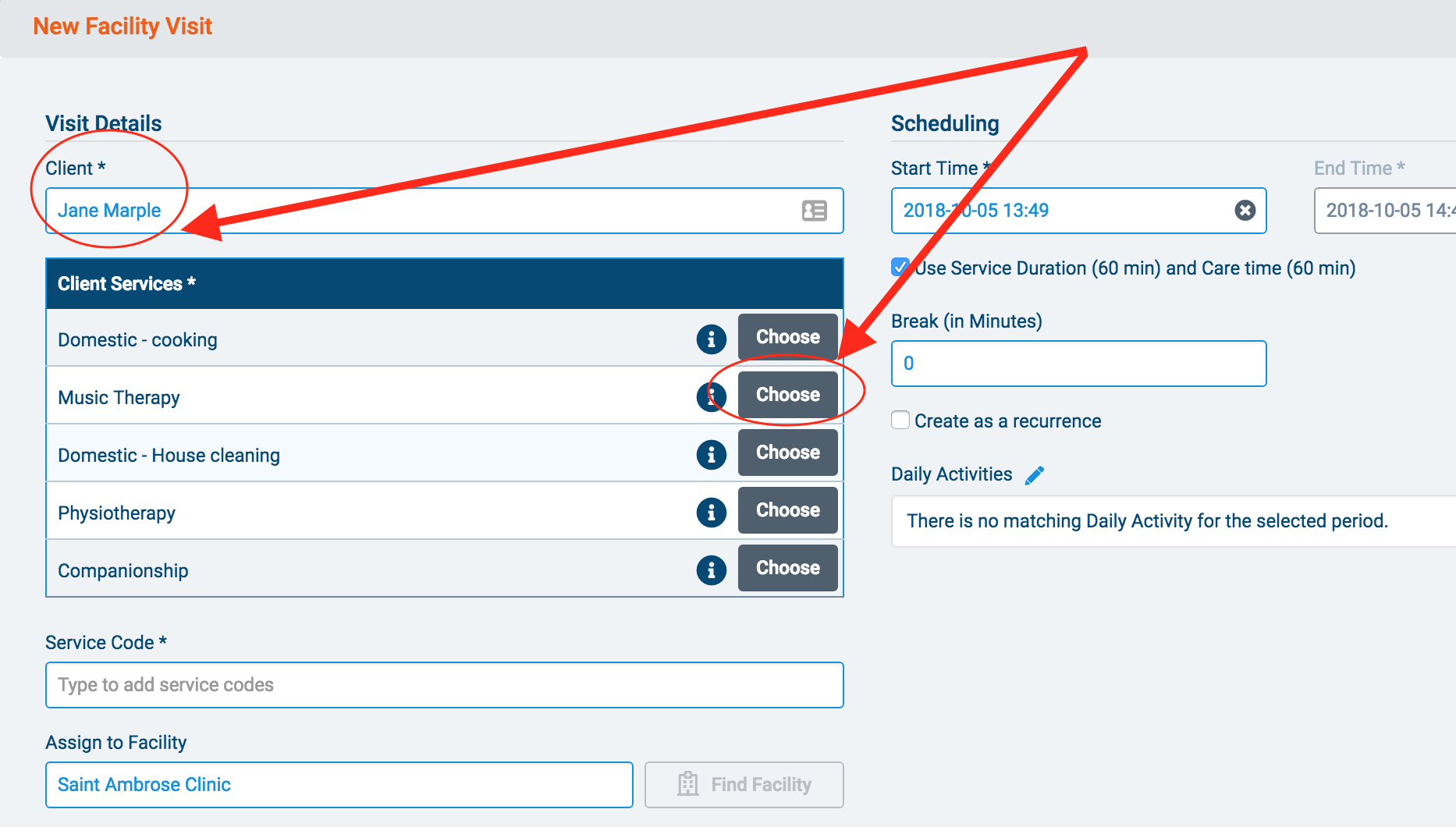The height and width of the screenshot is (827, 1456).
Task: Clear the Start Time with the X icon
Action: (x=1245, y=211)
